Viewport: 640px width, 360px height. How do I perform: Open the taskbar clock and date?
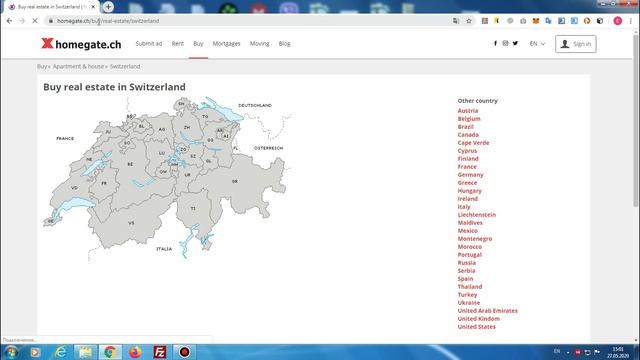tap(618, 352)
